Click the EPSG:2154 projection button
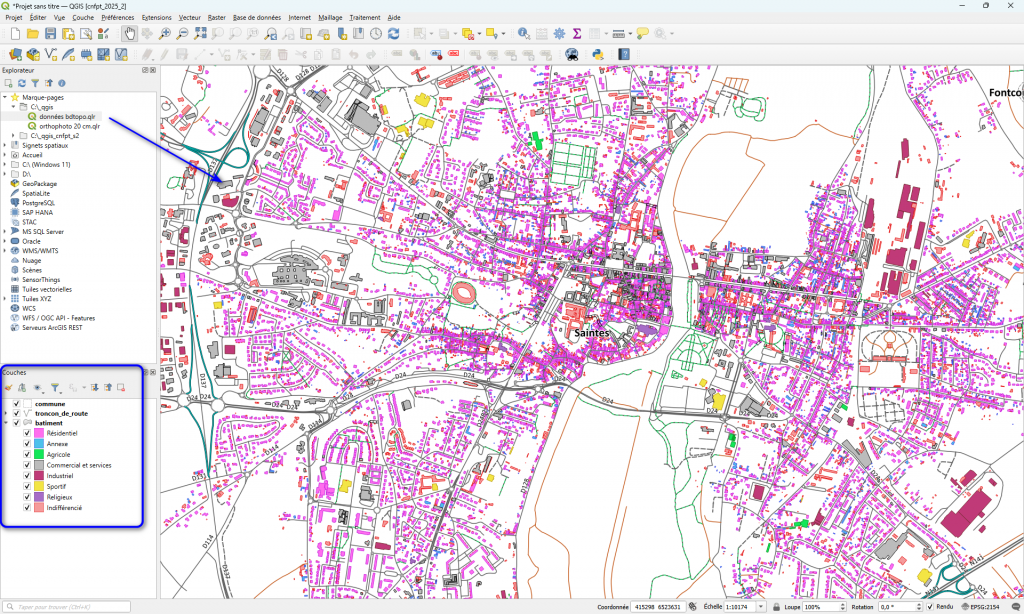1024x614 pixels. coord(982,607)
